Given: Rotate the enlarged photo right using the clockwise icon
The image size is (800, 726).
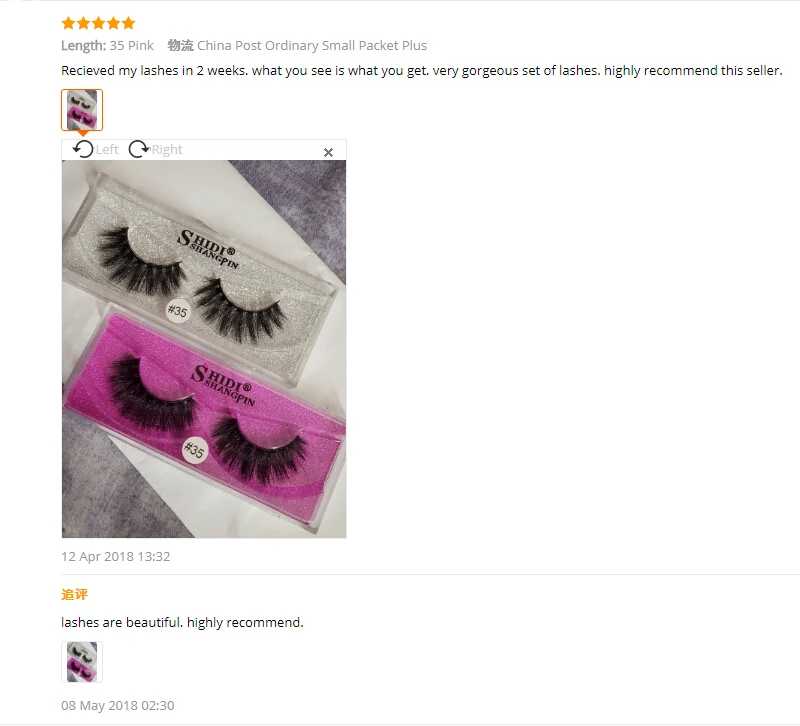Looking at the screenshot, I should pos(139,149).
